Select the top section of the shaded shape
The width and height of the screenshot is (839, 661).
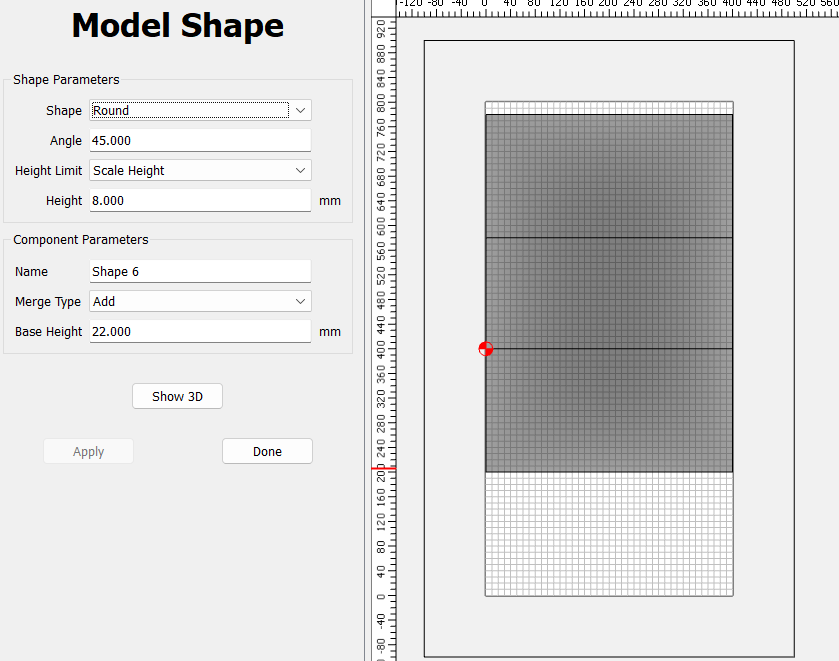click(609, 176)
